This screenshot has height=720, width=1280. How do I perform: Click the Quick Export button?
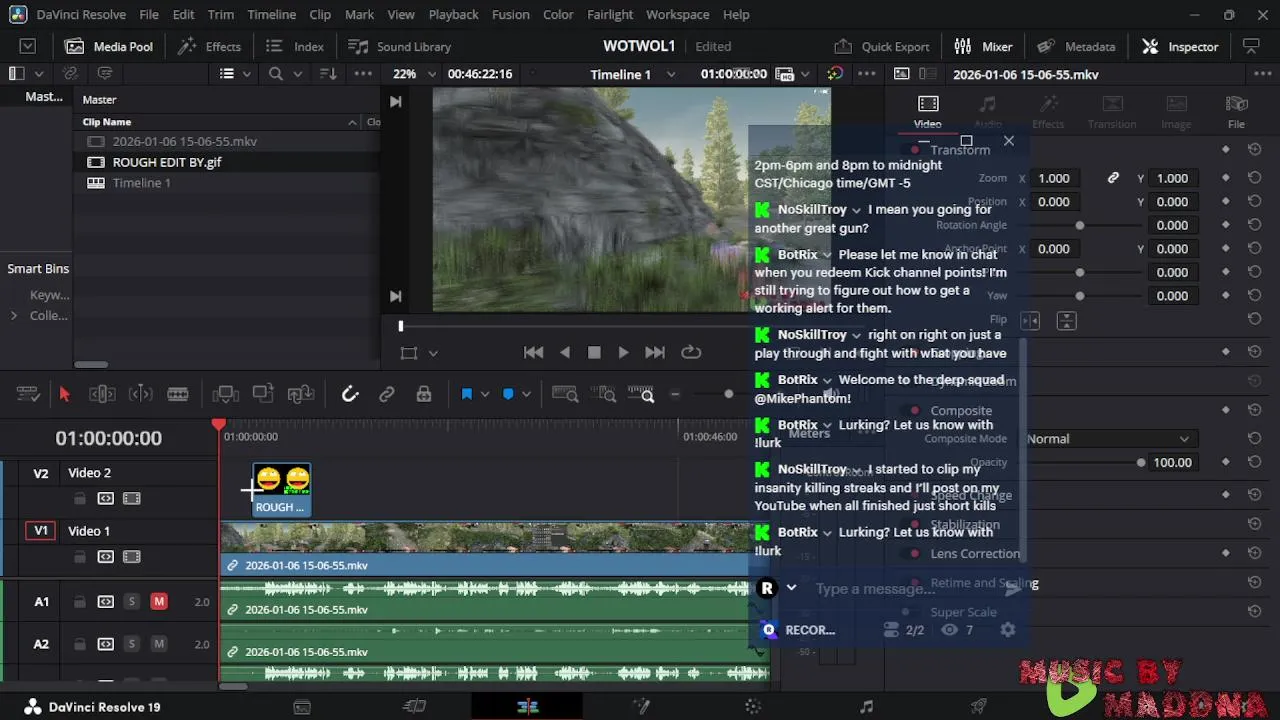pos(882,46)
